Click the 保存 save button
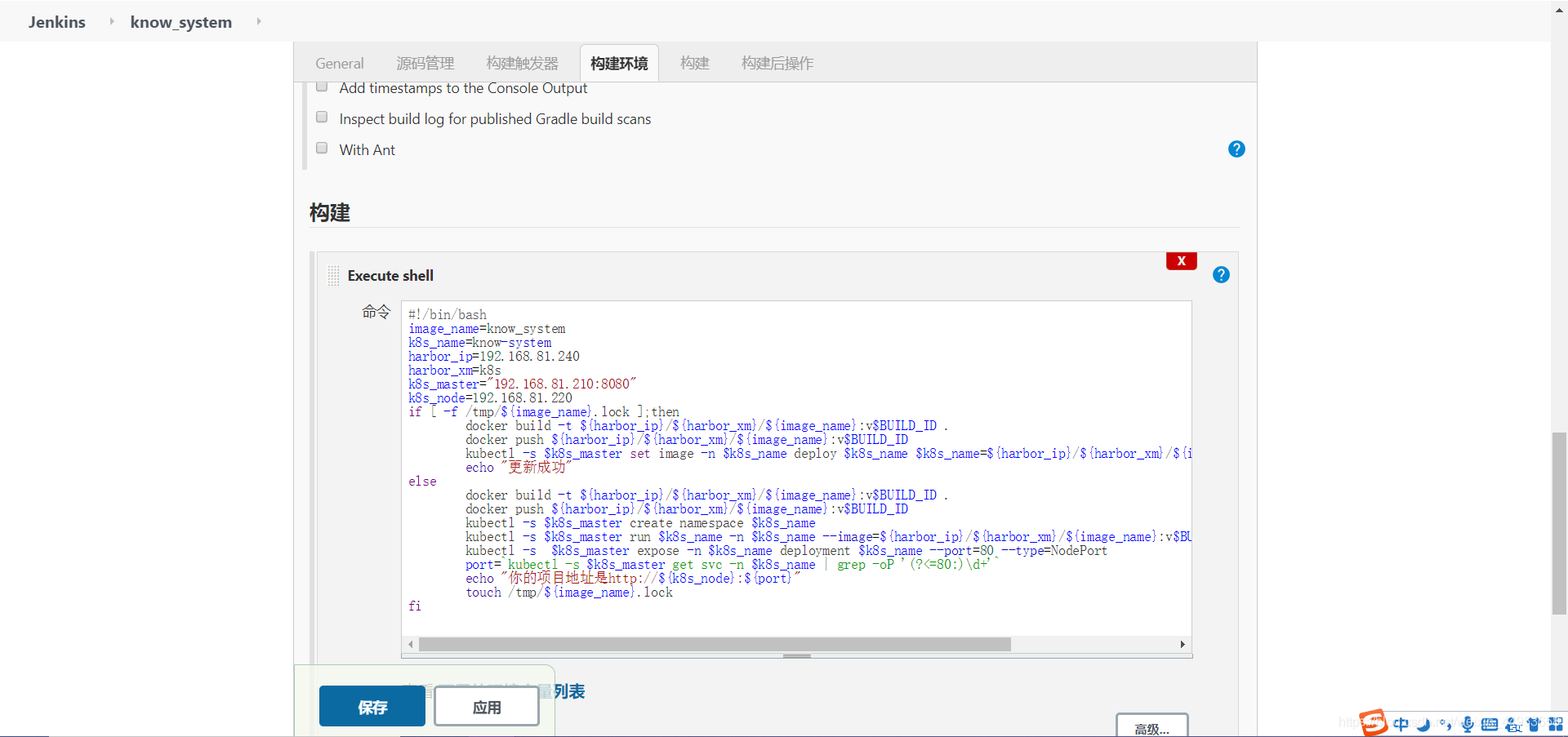 372,706
